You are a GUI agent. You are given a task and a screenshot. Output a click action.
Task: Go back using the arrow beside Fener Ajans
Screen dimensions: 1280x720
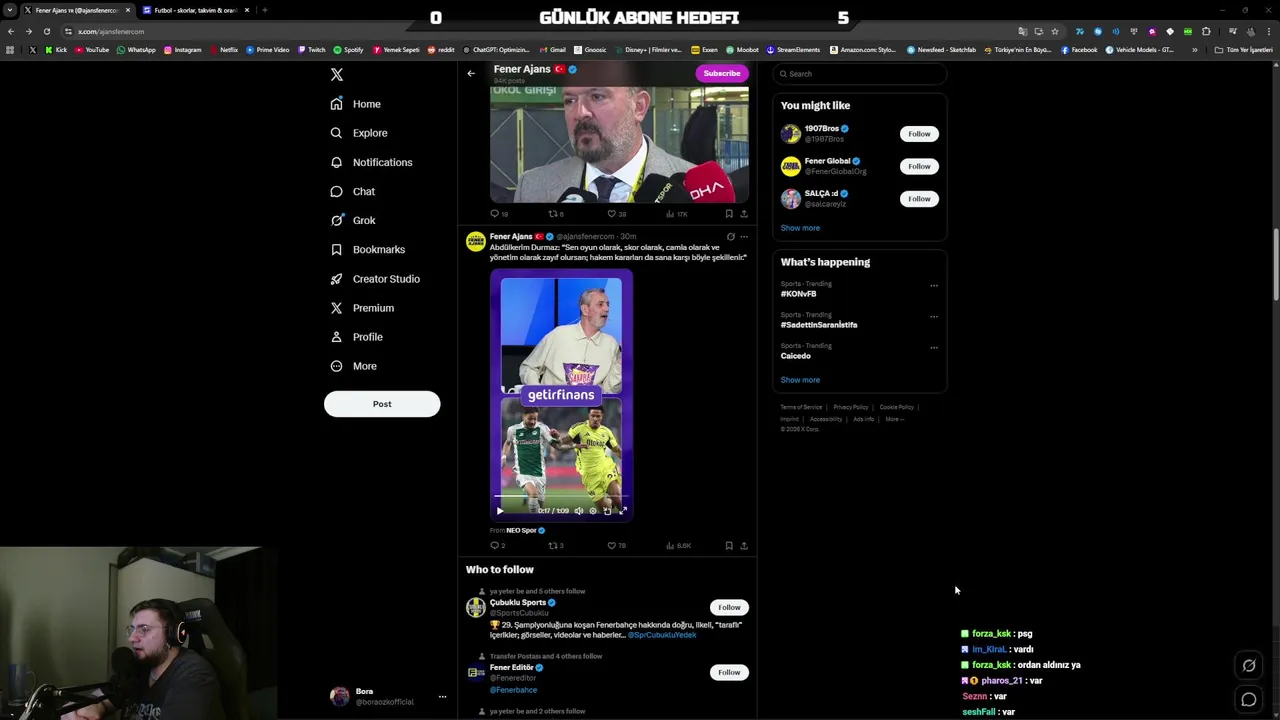[x=471, y=73]
